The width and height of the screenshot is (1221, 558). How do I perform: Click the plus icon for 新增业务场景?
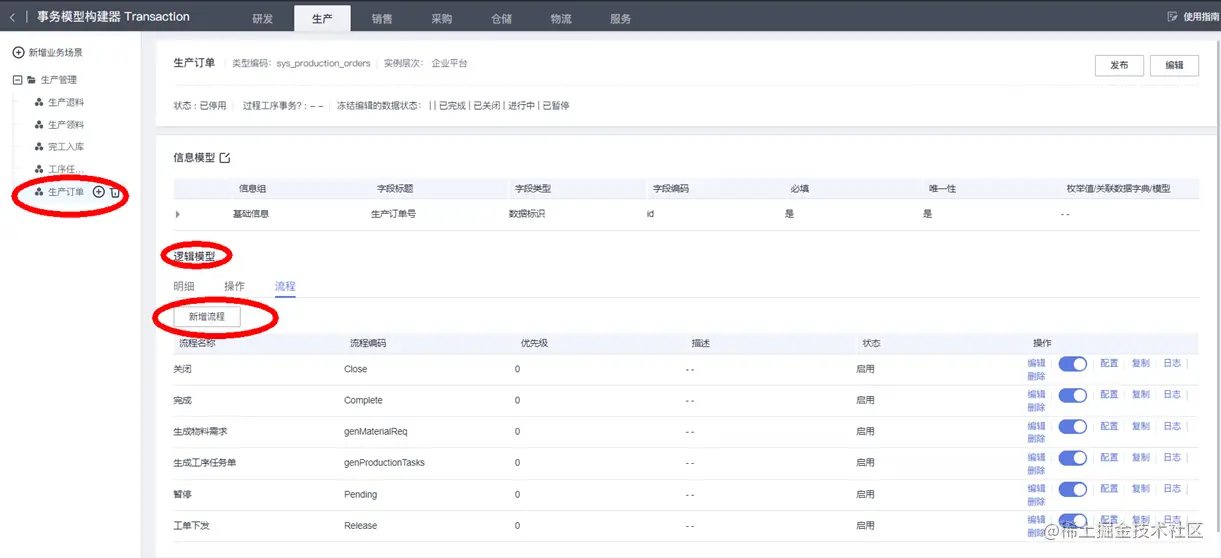(18, 52)
